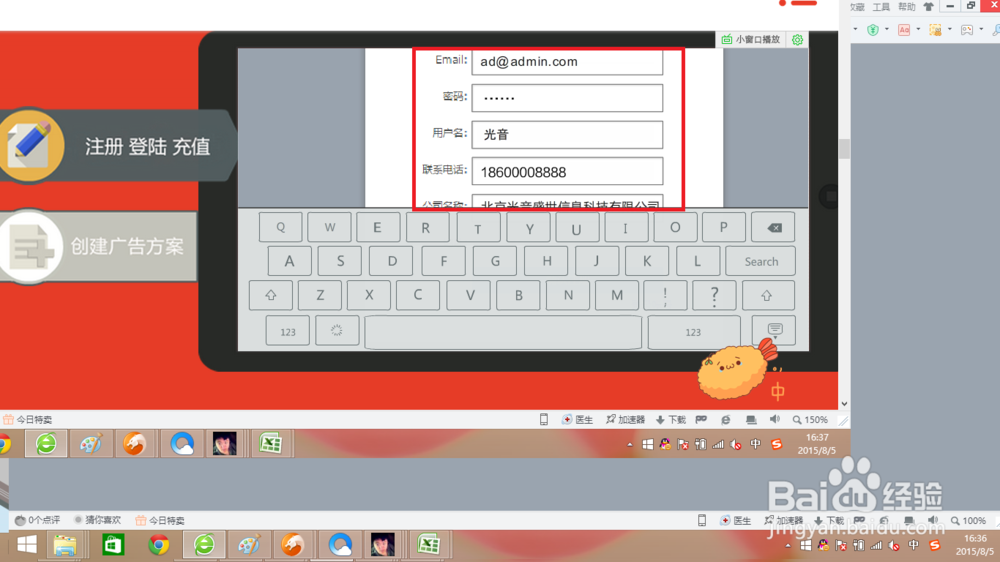Tap the spacebar on the keyboard
Image resolution: width=1000 pixels, height=562 pixels.
[x=503, y=332]
